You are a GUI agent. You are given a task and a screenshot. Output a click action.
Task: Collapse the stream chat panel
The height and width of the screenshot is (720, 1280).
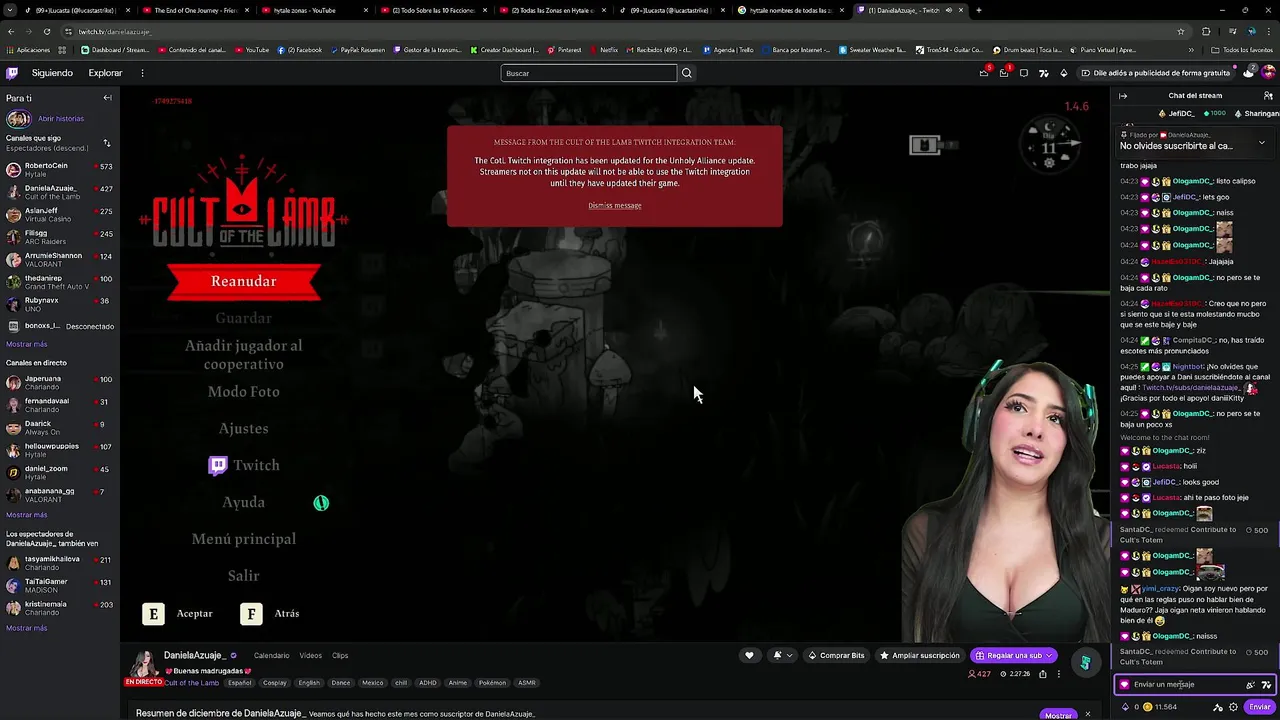[1123, 96]
